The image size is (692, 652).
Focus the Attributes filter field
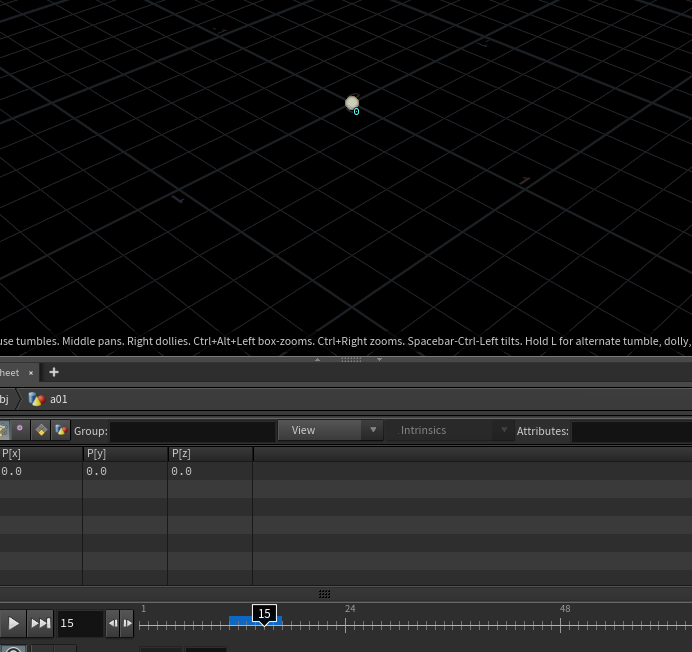pos(632,431)
